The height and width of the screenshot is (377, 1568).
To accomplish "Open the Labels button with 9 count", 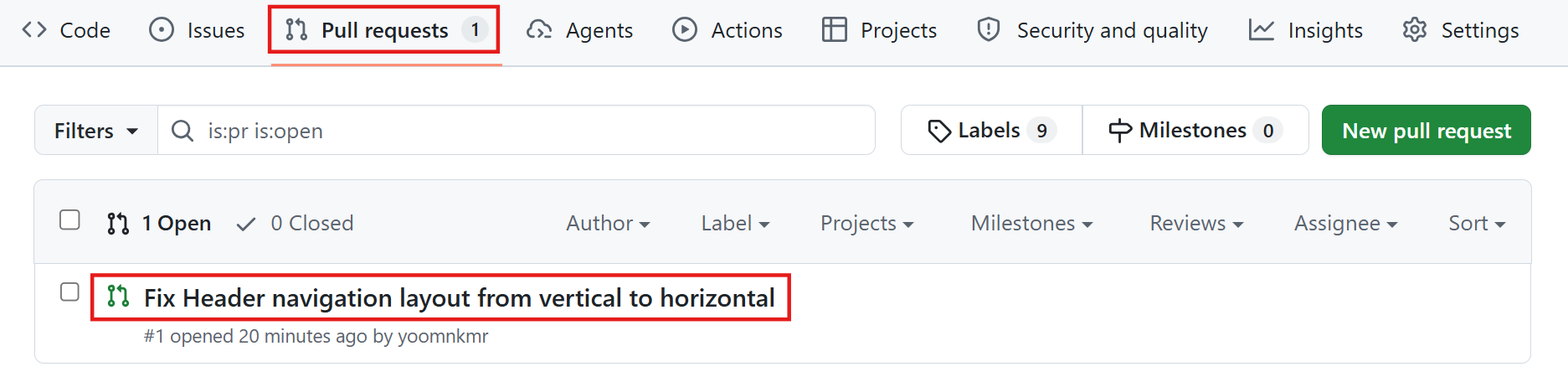I will coord(992,130).
